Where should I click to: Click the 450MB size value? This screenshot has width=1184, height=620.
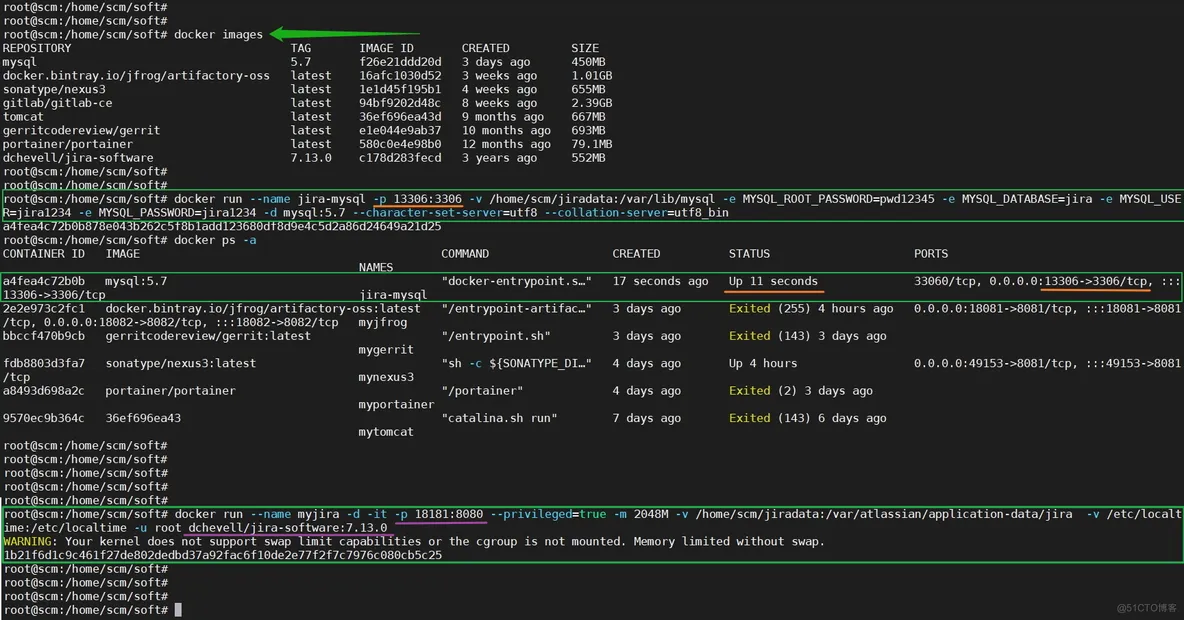pyautogui.click(x=588, y=62)
